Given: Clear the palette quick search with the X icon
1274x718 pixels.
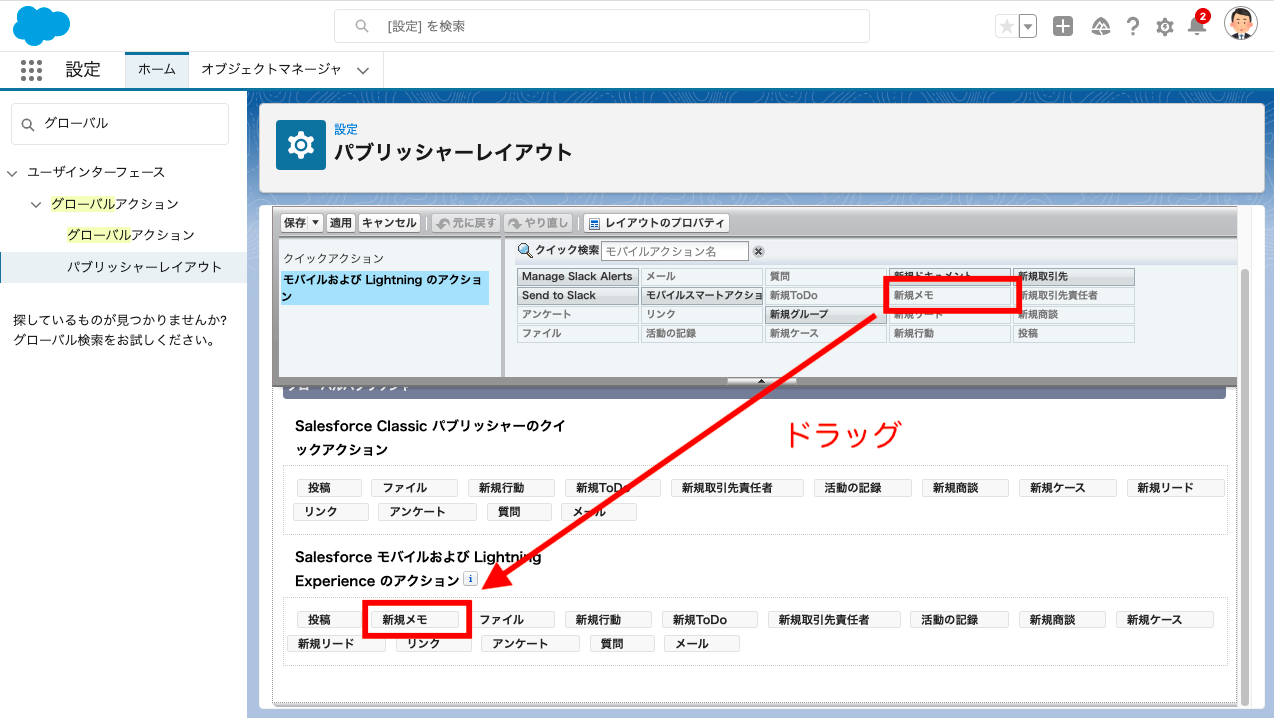Looking at the screenshot, I should pos(758,251).
